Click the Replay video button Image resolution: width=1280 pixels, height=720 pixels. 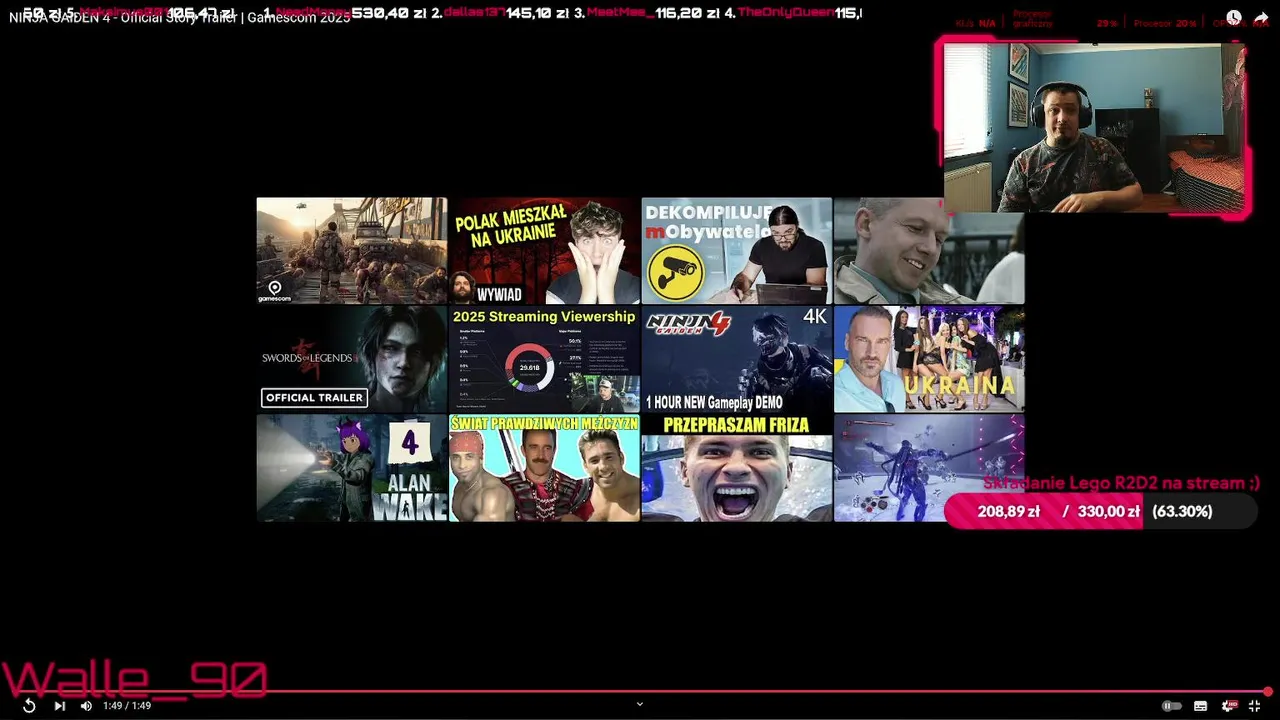(29, 706)
